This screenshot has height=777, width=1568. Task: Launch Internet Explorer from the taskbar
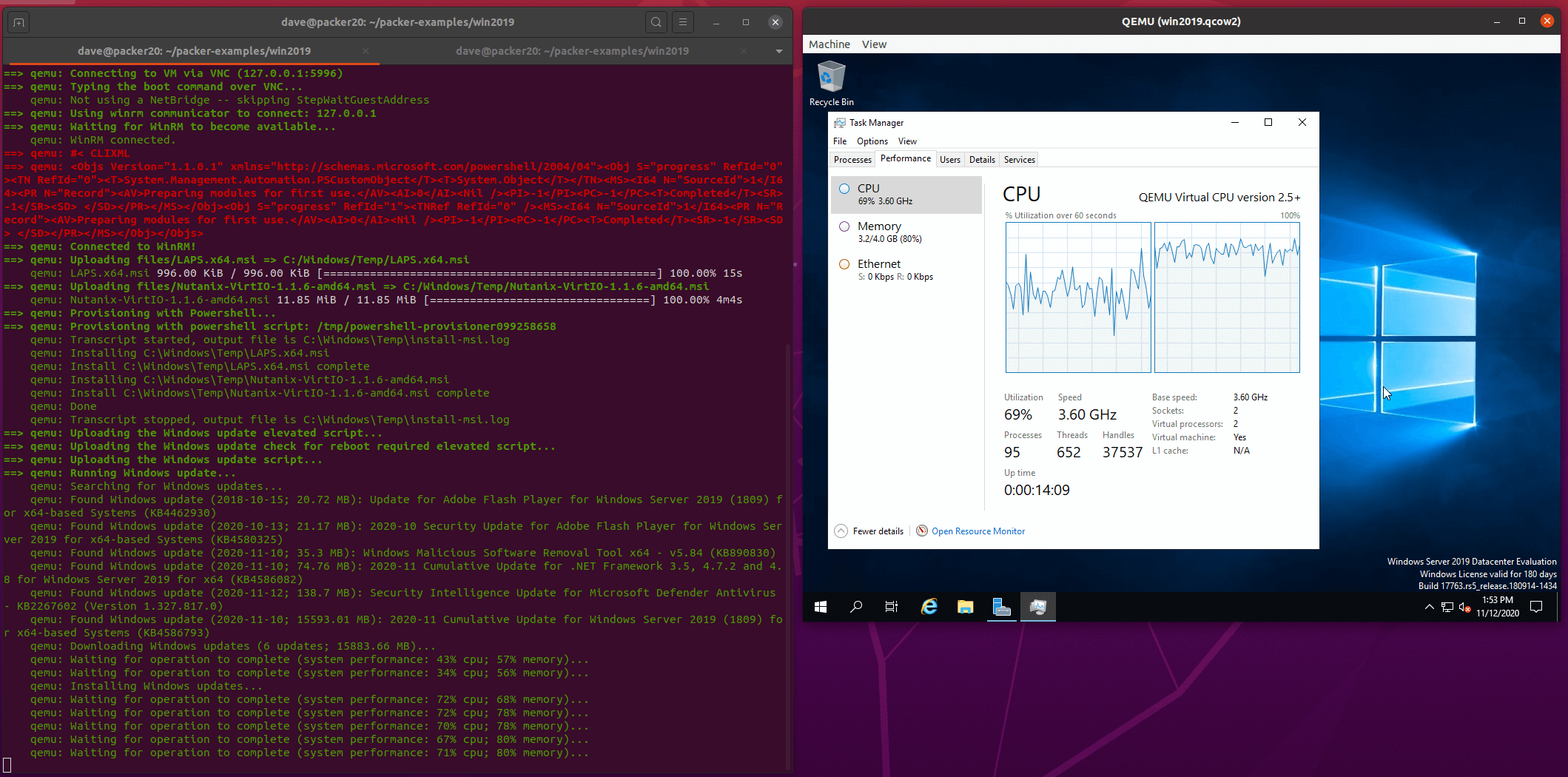pos(929,607)
